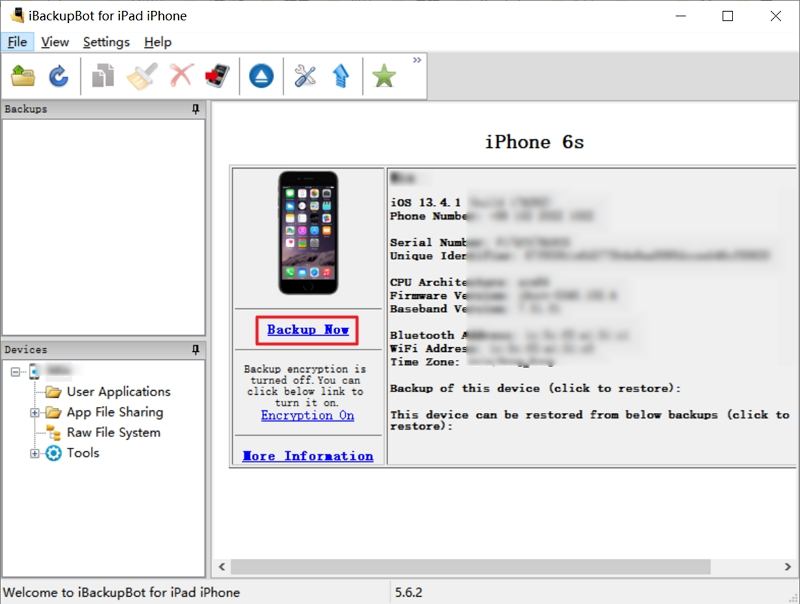Click the blue up arrow icon
800x604 pixels.
pos(341,76)
